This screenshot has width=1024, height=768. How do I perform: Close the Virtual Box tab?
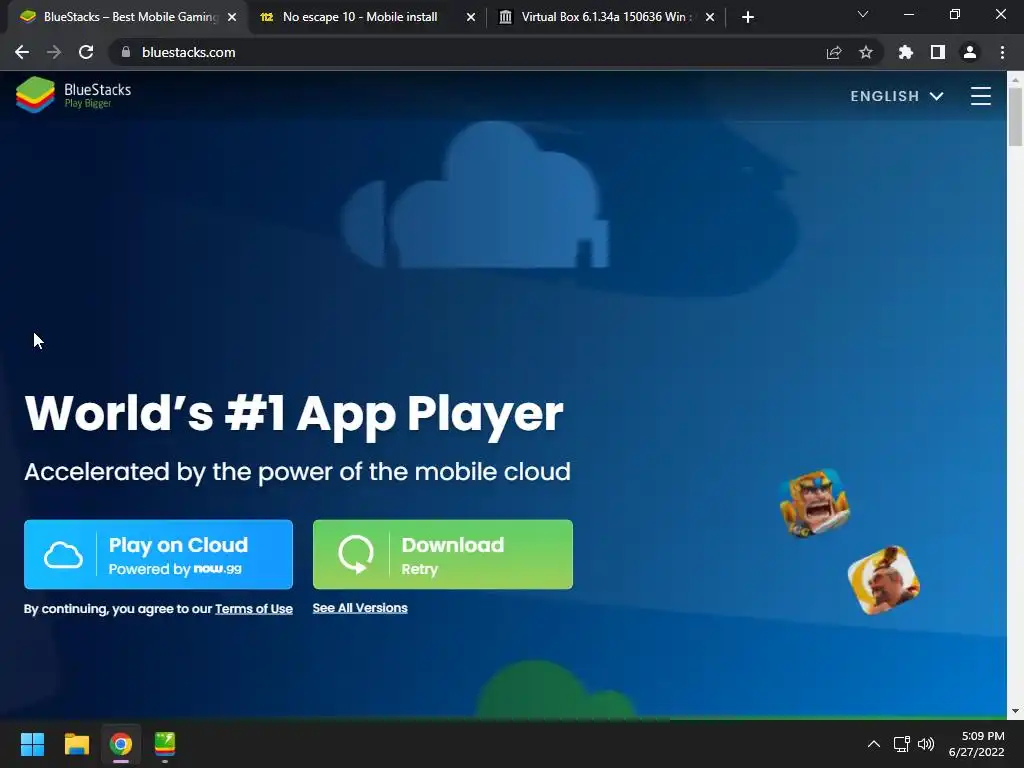(x=710, y=17)
